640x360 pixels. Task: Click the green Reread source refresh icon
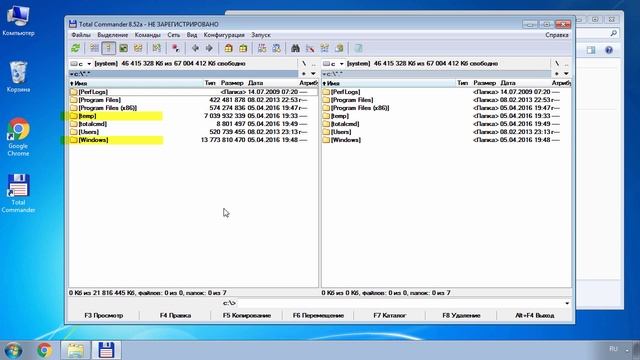(x=76, y=48)
